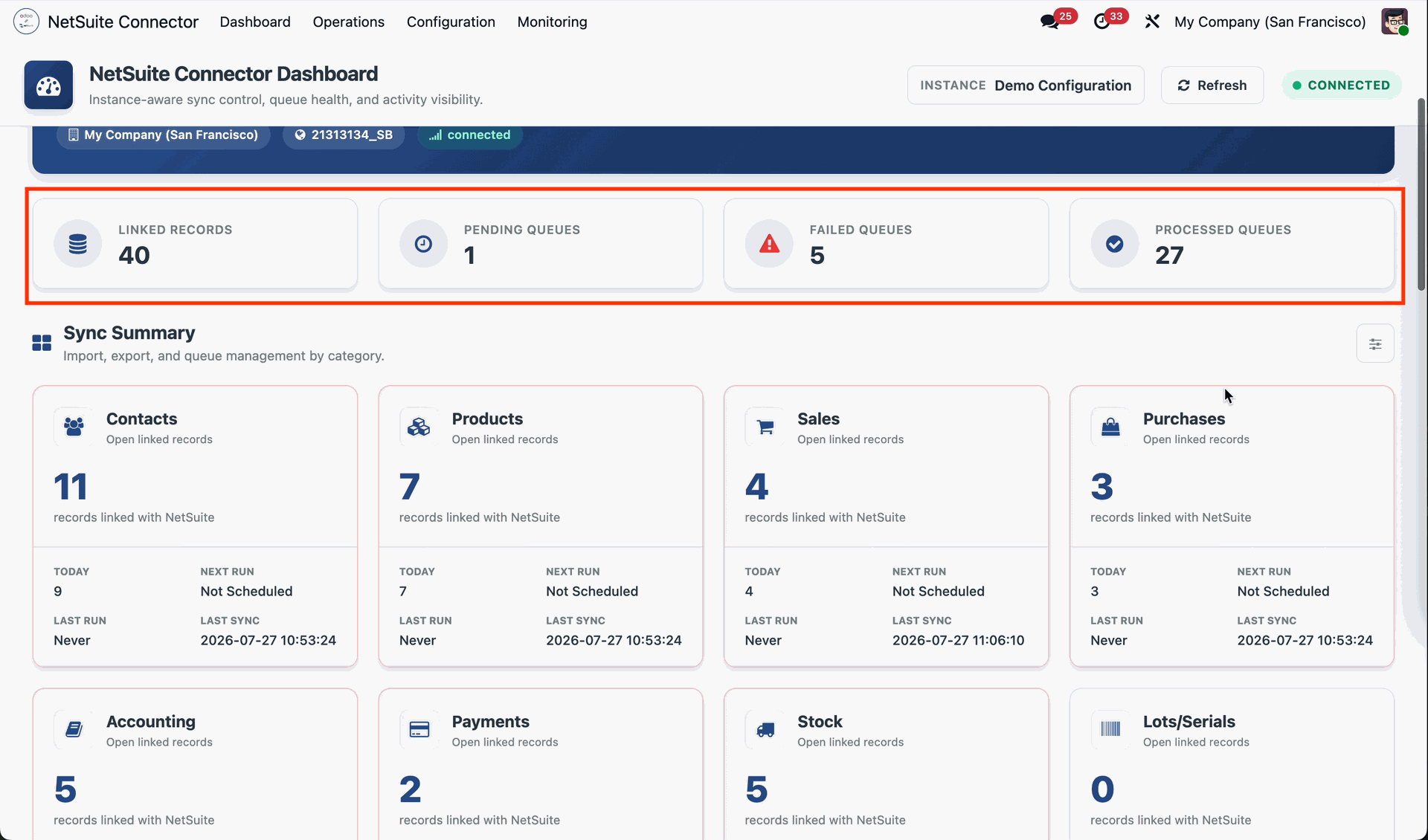Click the Sync Summary grid icon

(x=42, y=343)
